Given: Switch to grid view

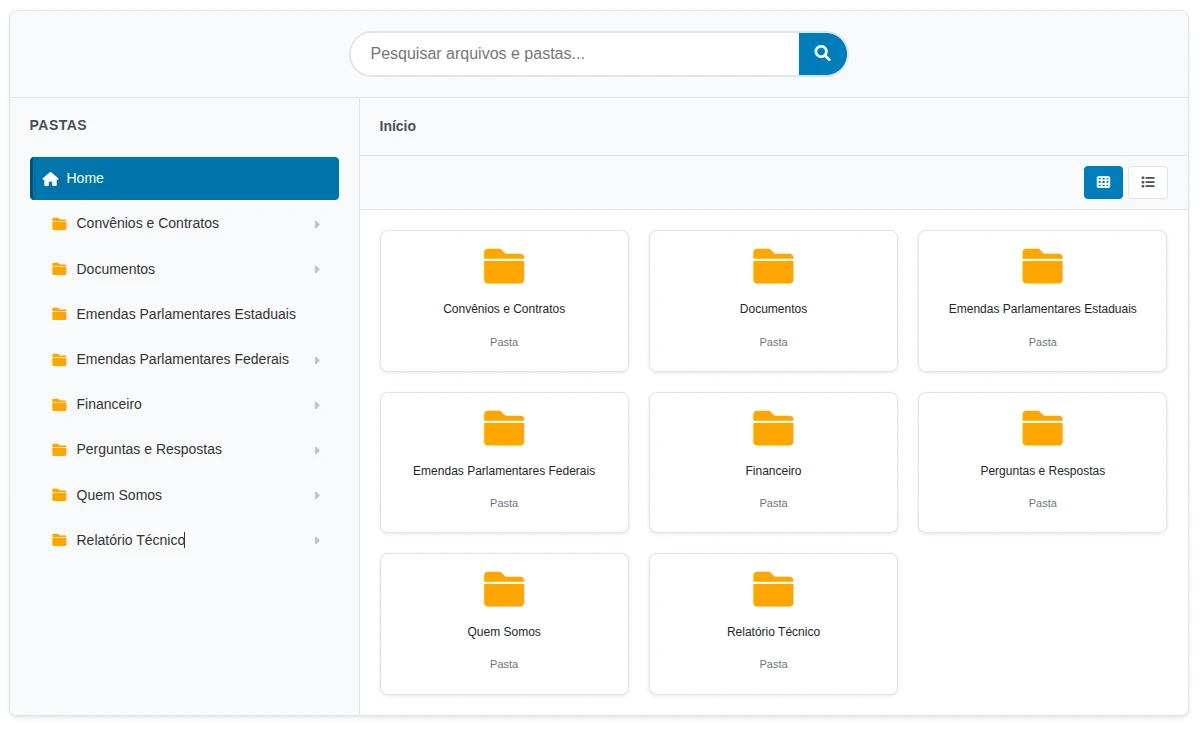Looking at the screenshot, I should [x=1103, y=182].
